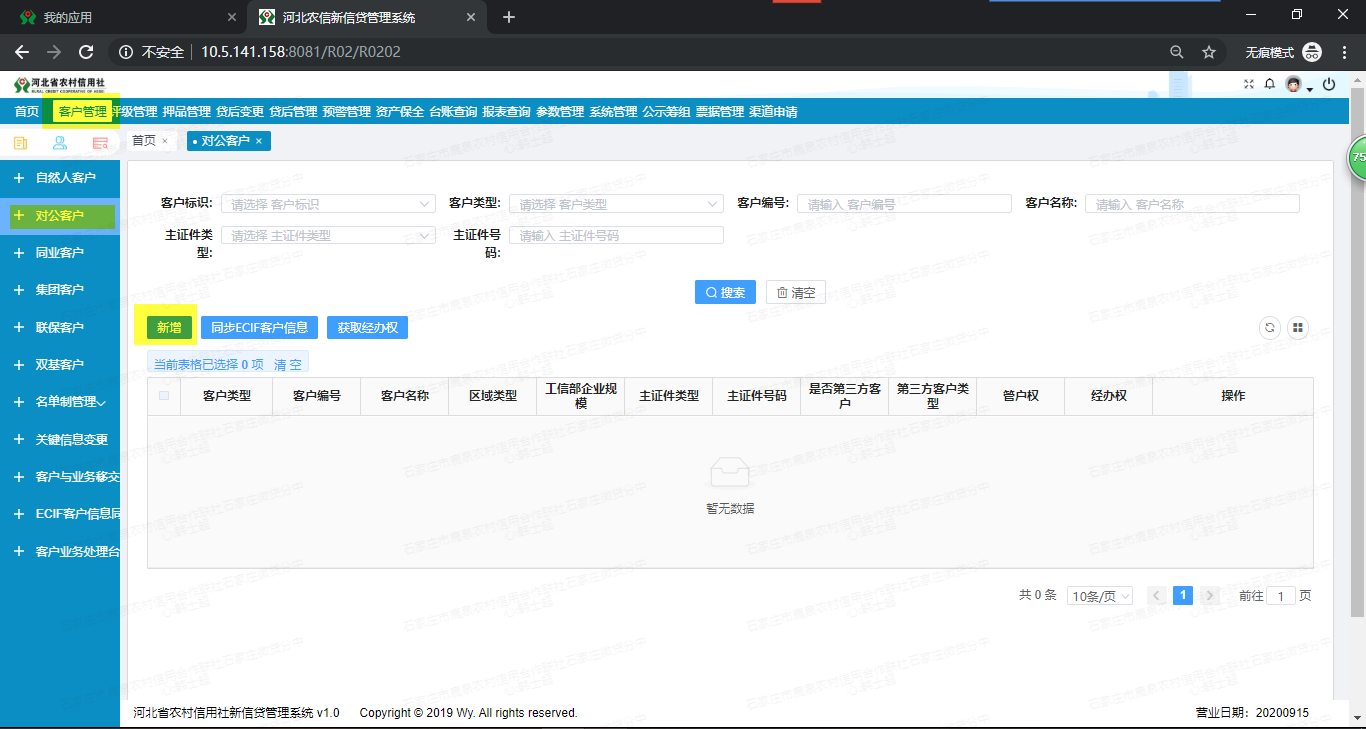Open the 客户类型 selection dropdown

pyautogui.click(x=616, y=203)
